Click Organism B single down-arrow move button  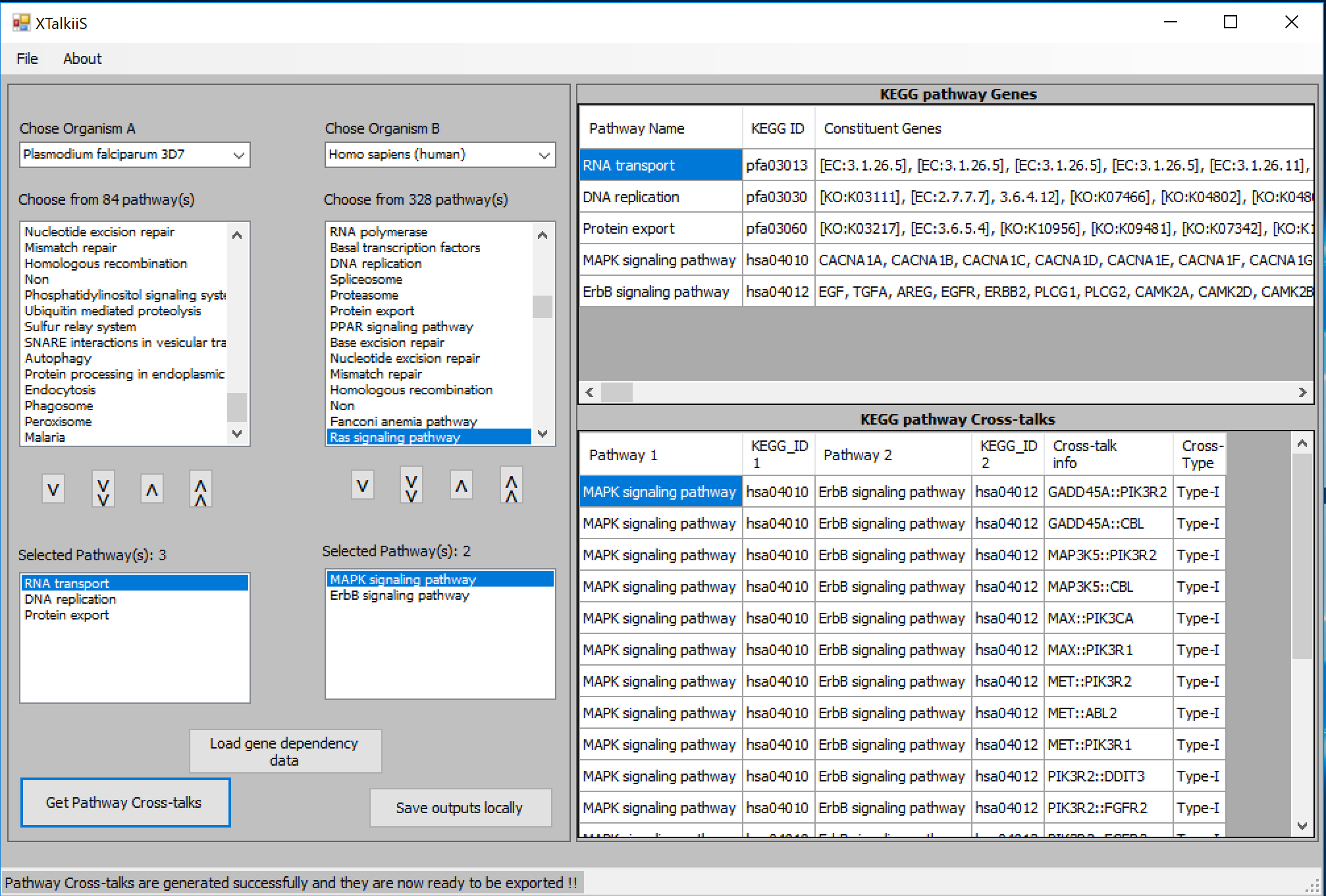click(362, 486)
